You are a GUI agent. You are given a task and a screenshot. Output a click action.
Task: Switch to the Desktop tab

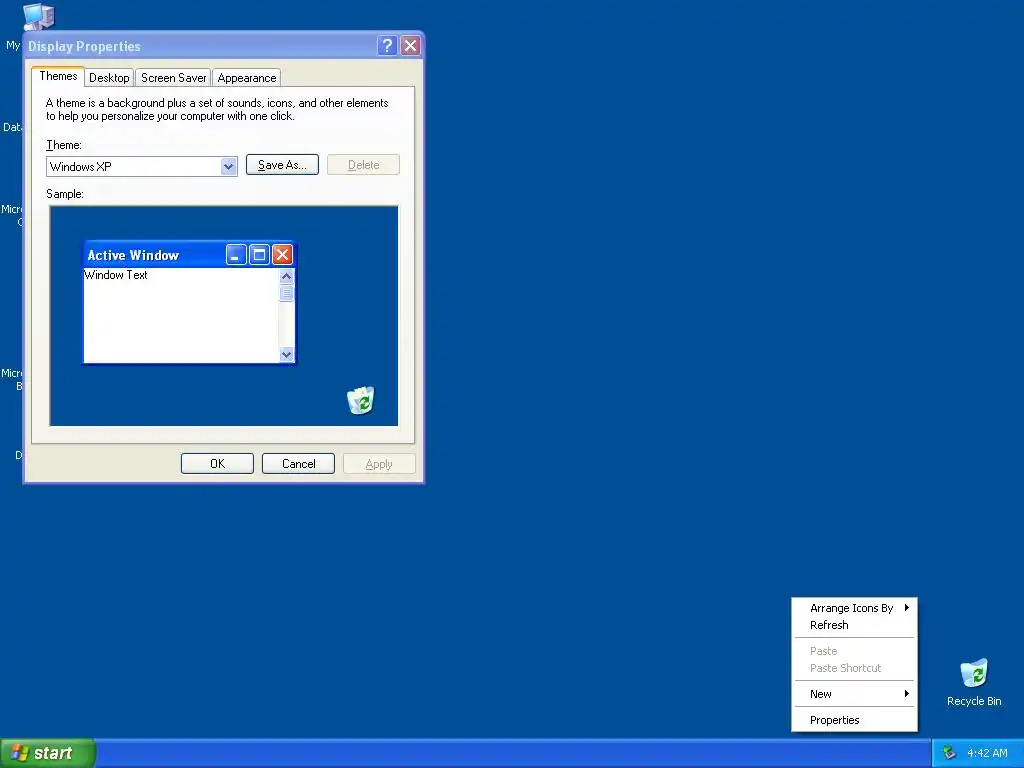tap(109, 78)
